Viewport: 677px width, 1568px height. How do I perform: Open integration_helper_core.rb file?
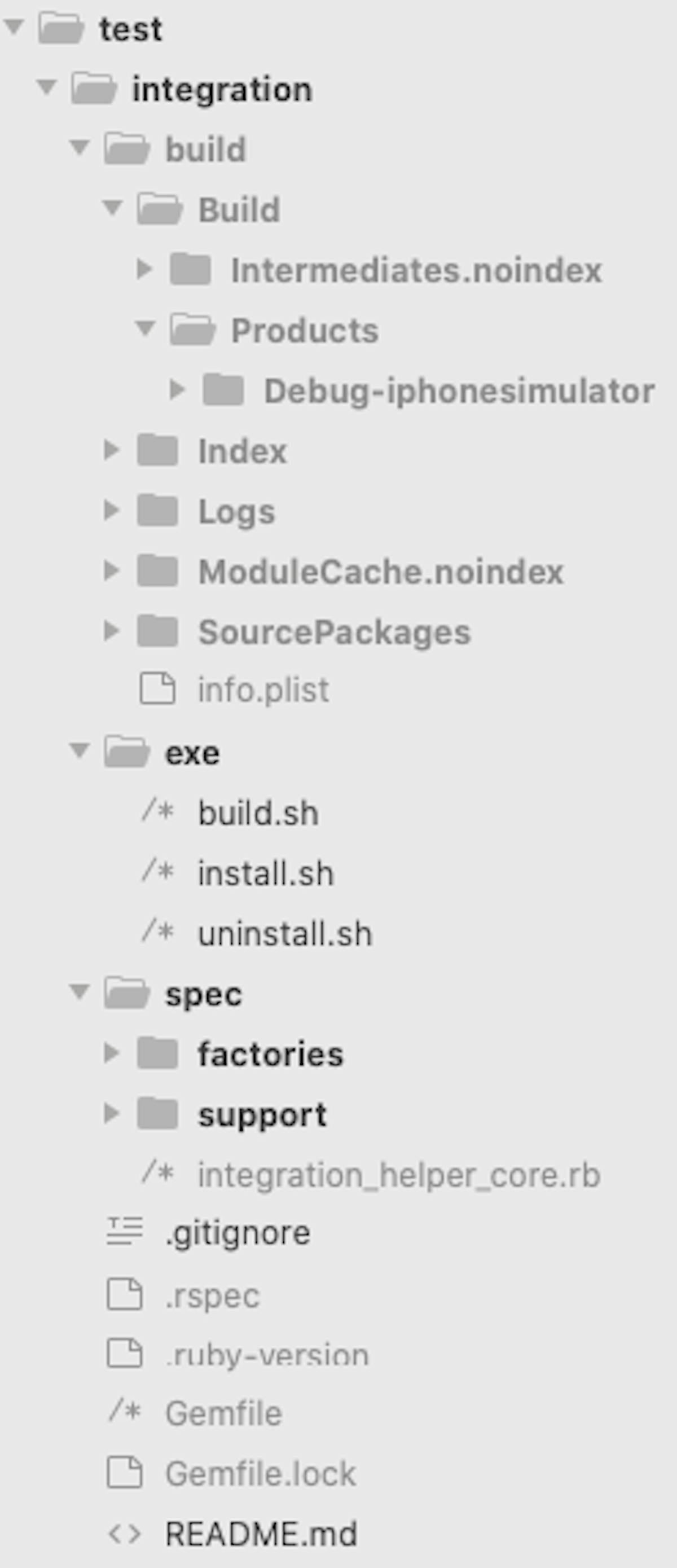tap(399, 1175)
